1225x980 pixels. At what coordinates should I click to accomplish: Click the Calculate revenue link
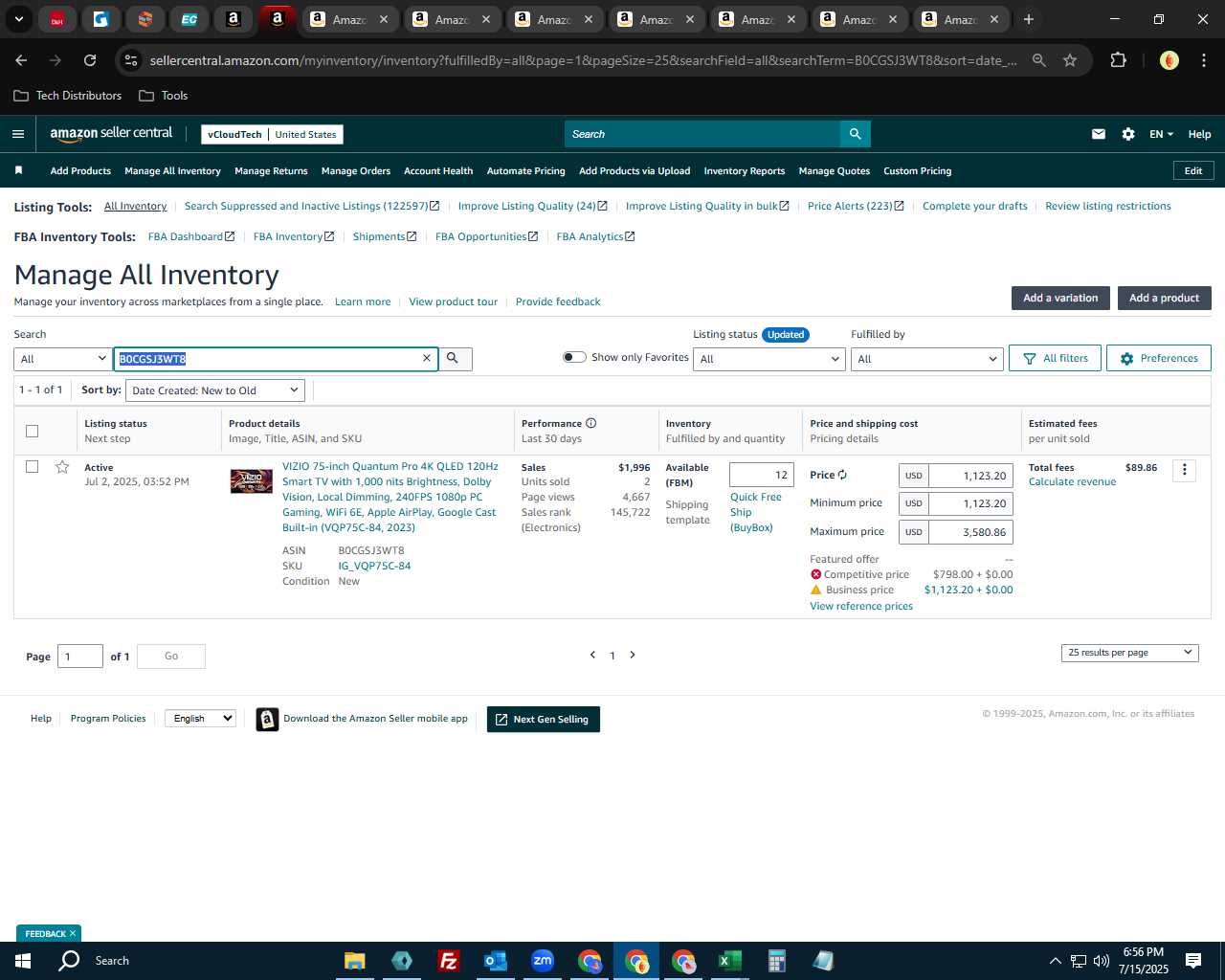tap(1072, 481)
